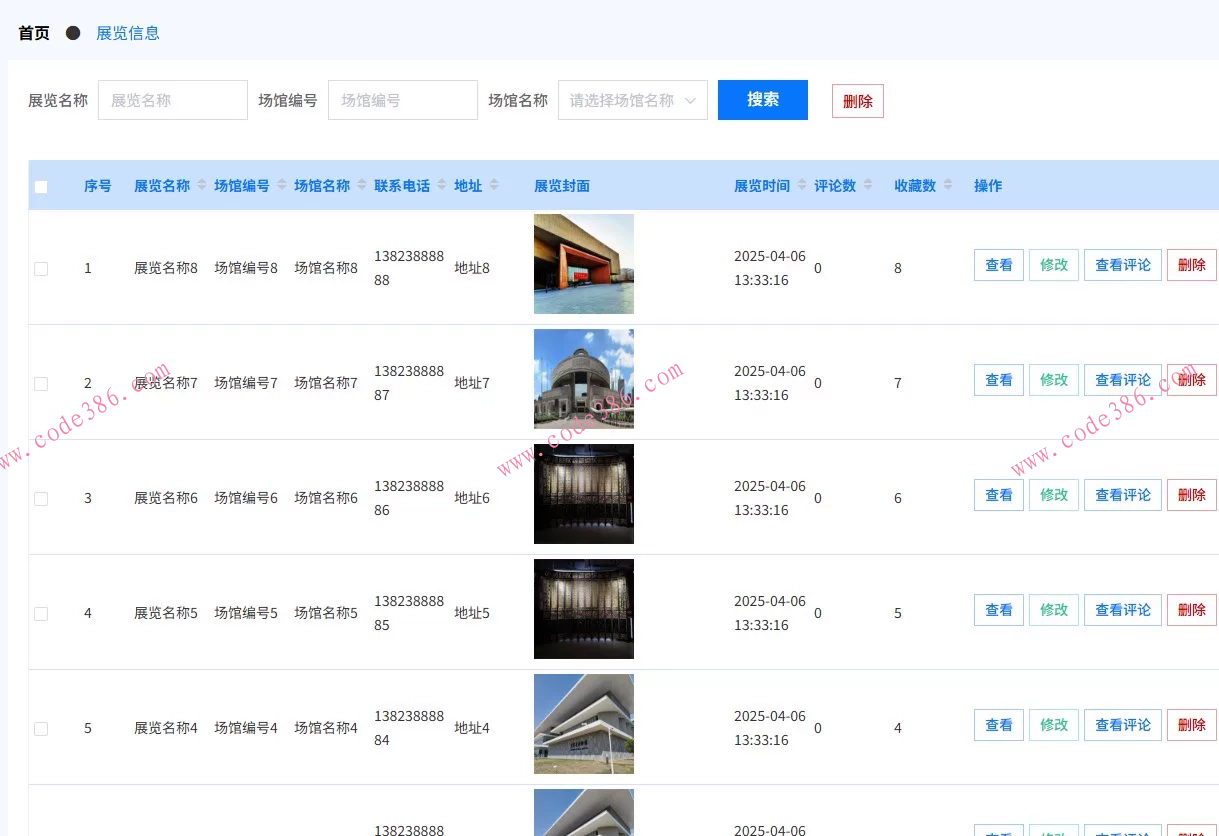Check the checkbox for 展览名称8 row
This screenshot has width=1219, height=836.
(40, 267)
